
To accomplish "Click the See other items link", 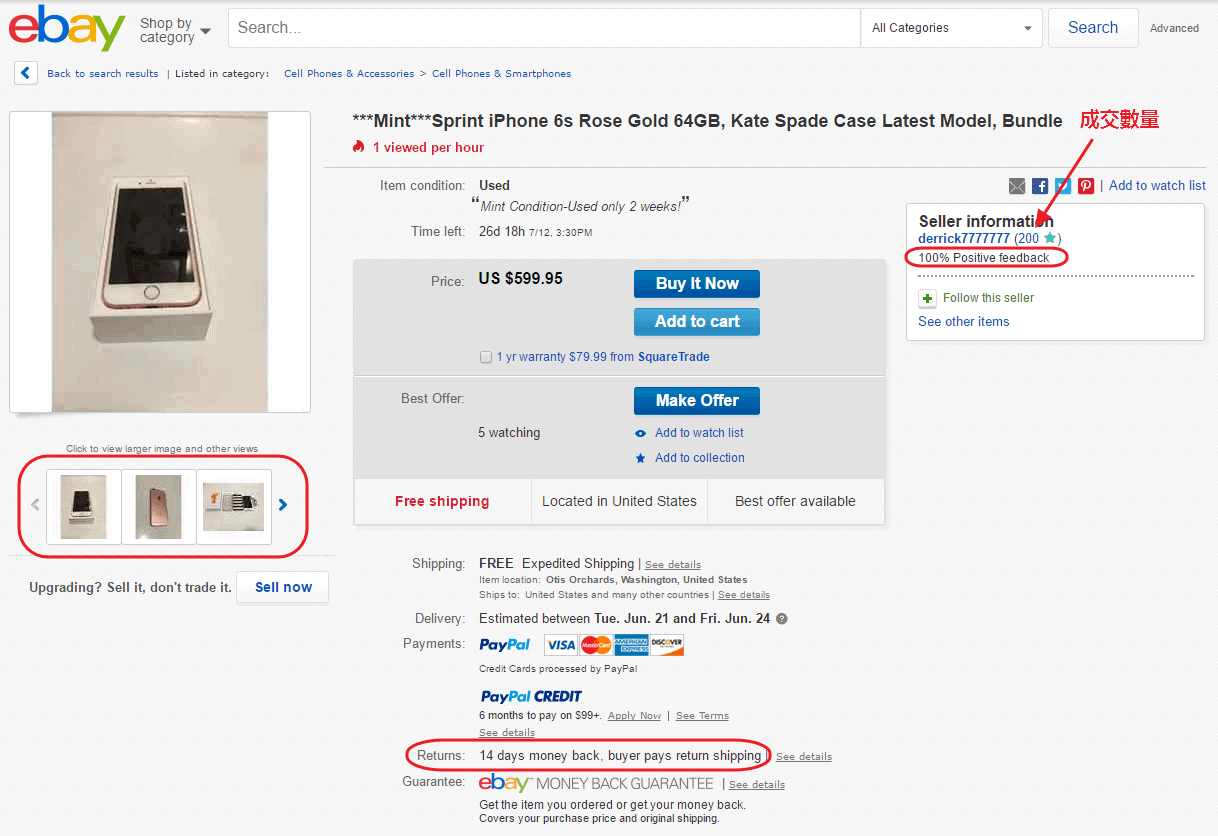I will pyautogui.click(x=963, y=321).
